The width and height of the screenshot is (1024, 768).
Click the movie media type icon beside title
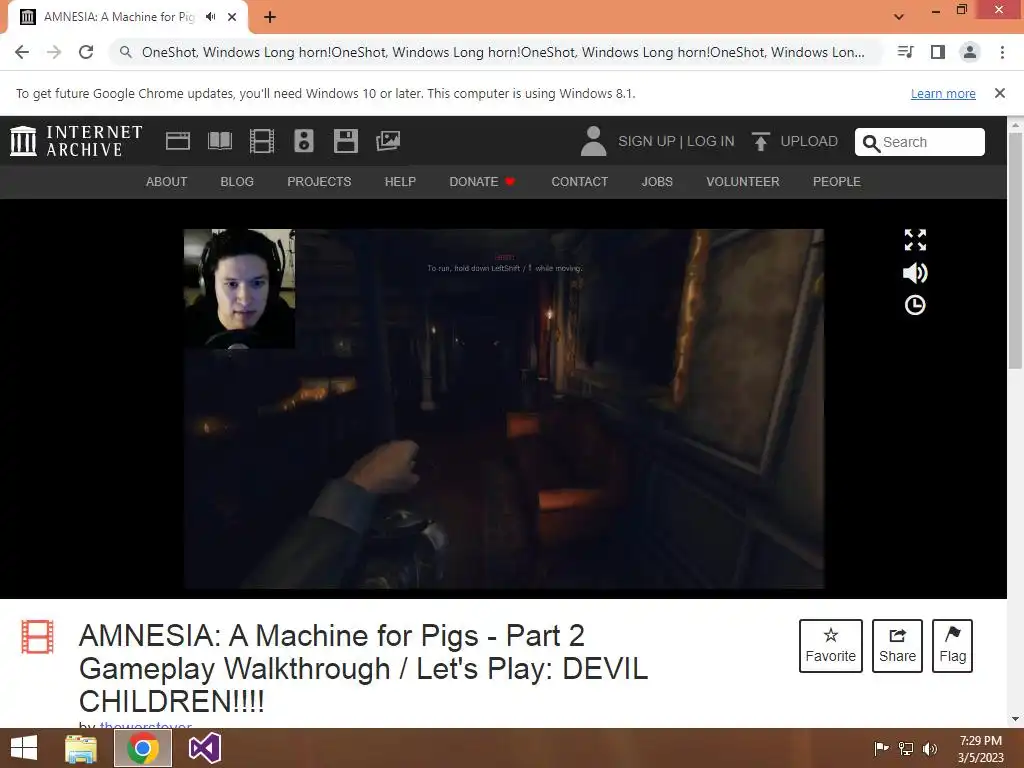tap(37, 637)
